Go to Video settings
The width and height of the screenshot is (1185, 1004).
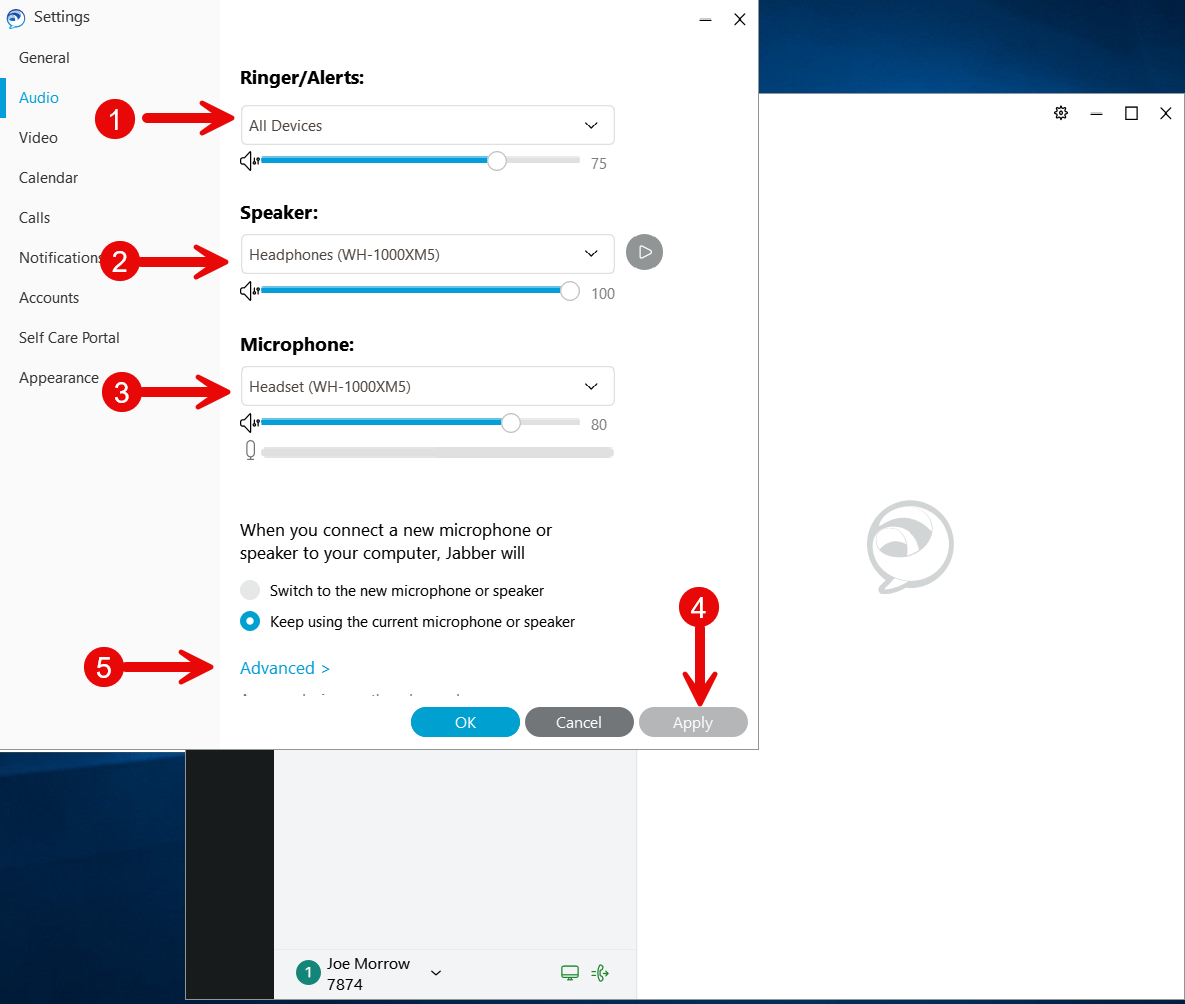(x=38, y=138)
